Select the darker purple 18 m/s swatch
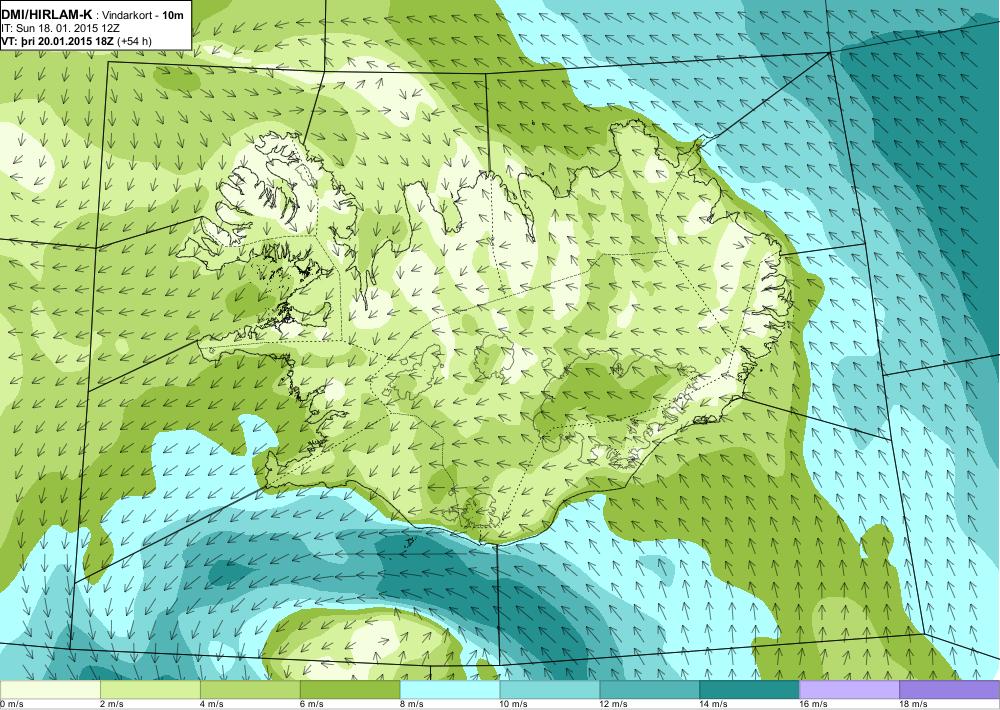 950,690
